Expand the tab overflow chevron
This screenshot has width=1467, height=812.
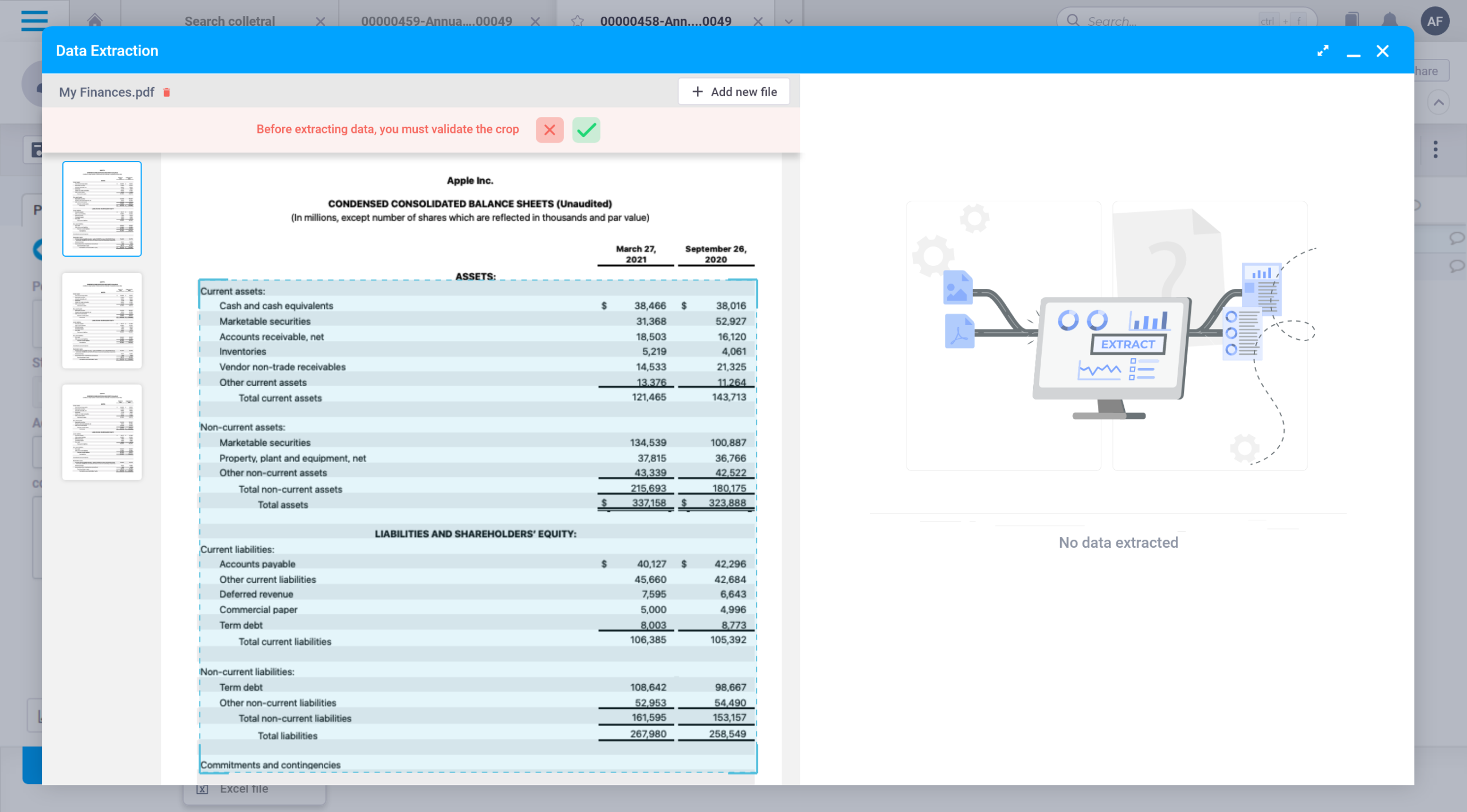pyautogui.click(x=789, y=22)
